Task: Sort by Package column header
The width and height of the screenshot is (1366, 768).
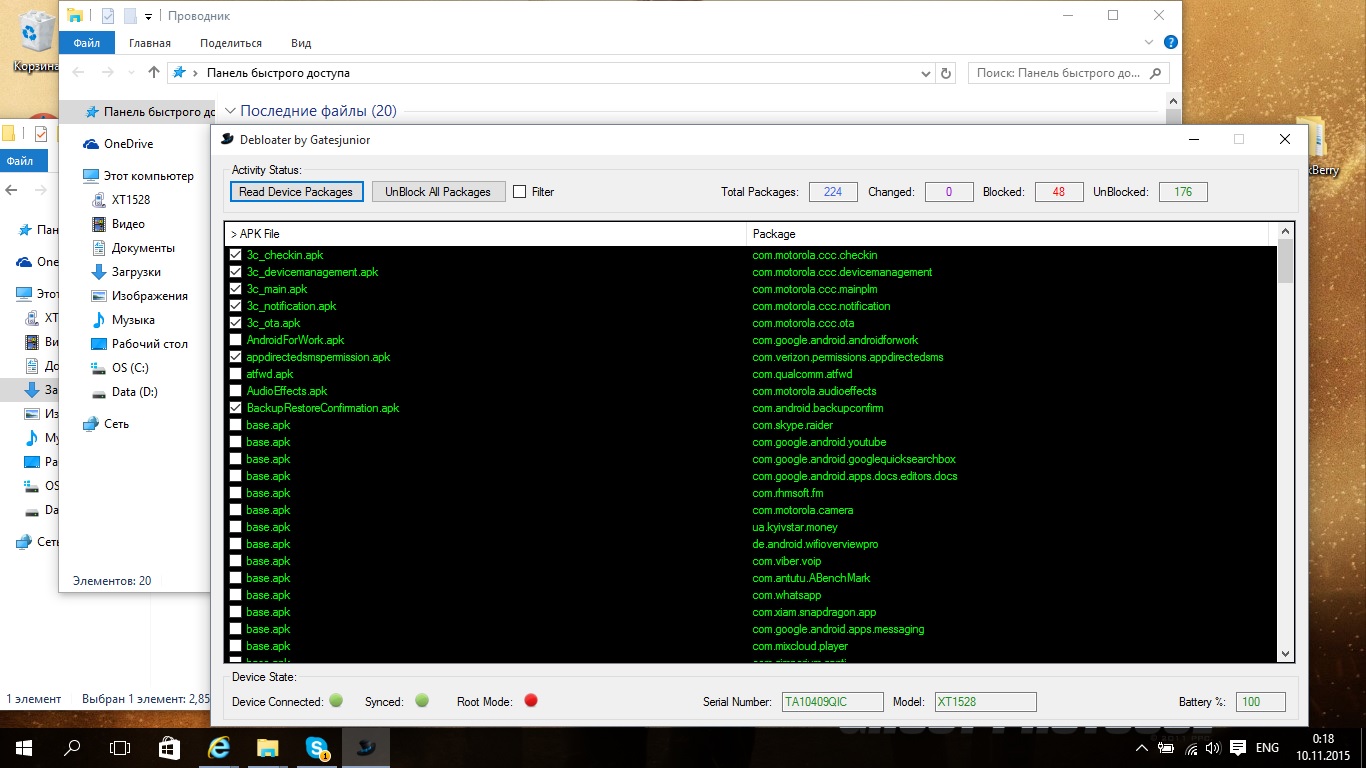Action: (1007, 234)
